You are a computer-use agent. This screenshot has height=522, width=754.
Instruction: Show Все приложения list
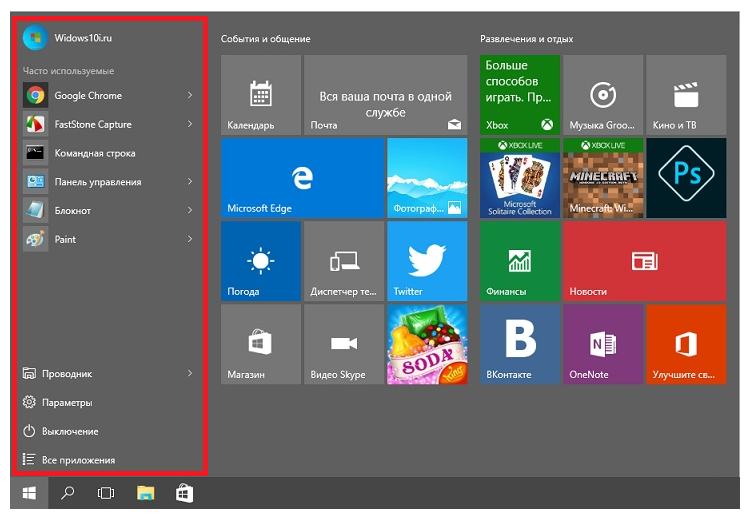(x=77, y=461)
